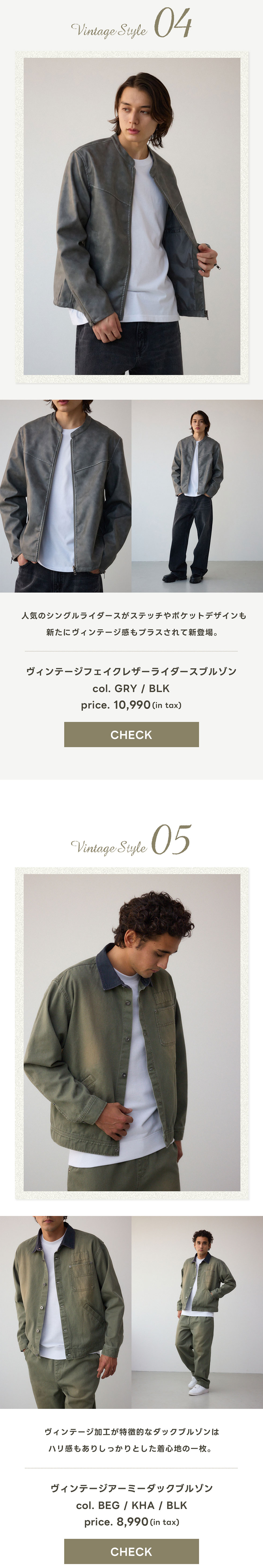Click the description about ヴィンテージ加工 duck blouson
The image size is (263, 1568).
pos(131,1441)
